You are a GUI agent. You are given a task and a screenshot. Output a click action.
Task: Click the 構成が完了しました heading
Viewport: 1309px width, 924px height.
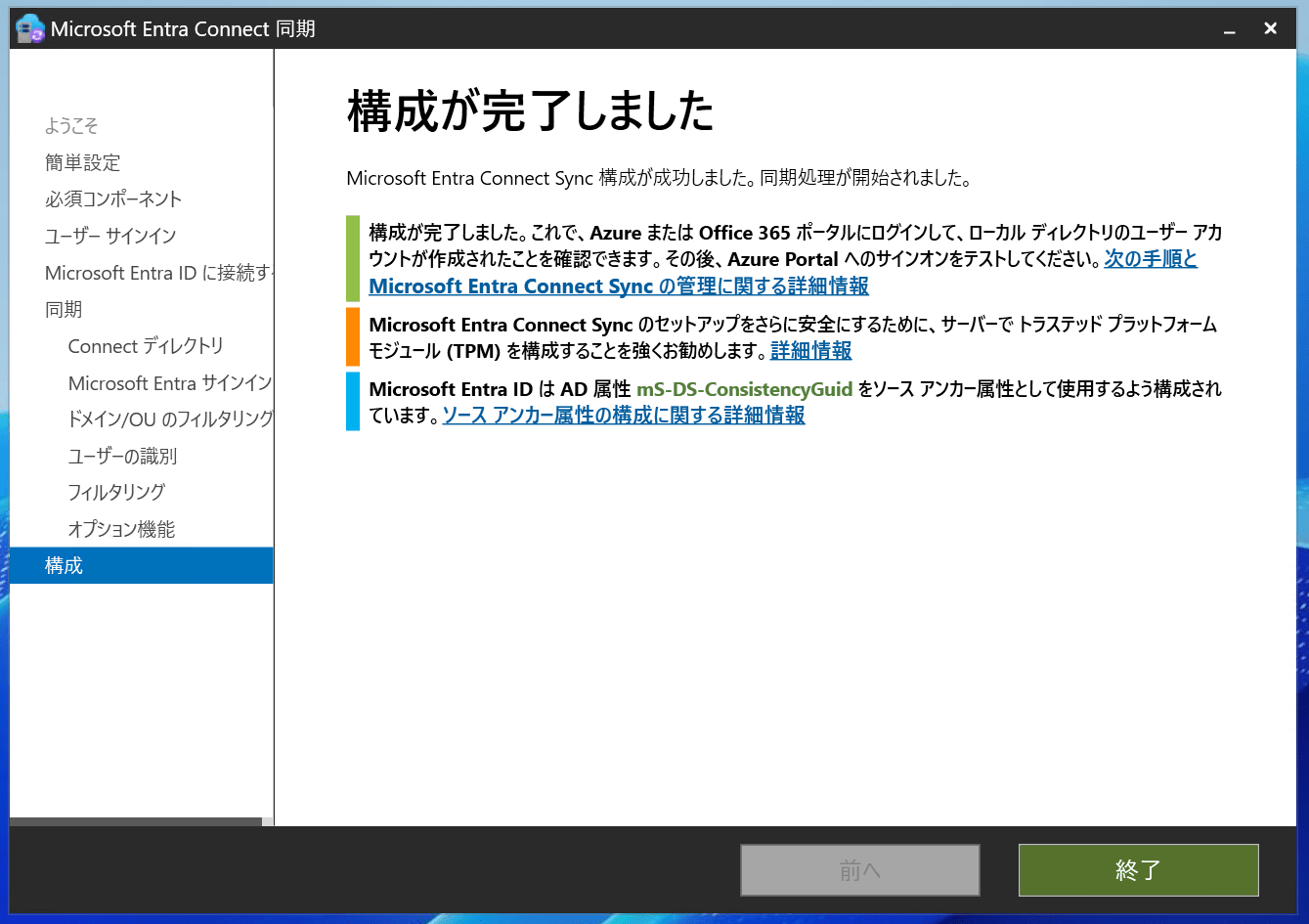[x=530, y=111]
